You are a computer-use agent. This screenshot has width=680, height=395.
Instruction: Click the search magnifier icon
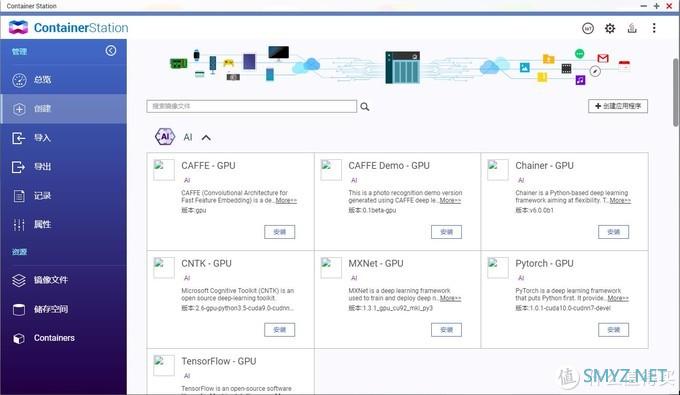(365, 107)
